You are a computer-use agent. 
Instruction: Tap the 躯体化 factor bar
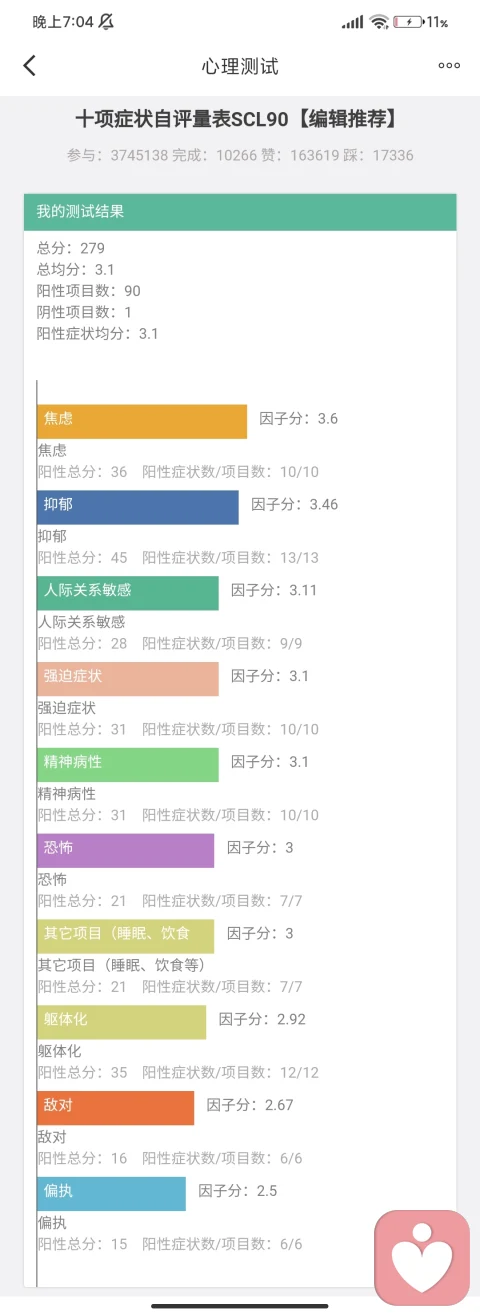pos(122,1022)
